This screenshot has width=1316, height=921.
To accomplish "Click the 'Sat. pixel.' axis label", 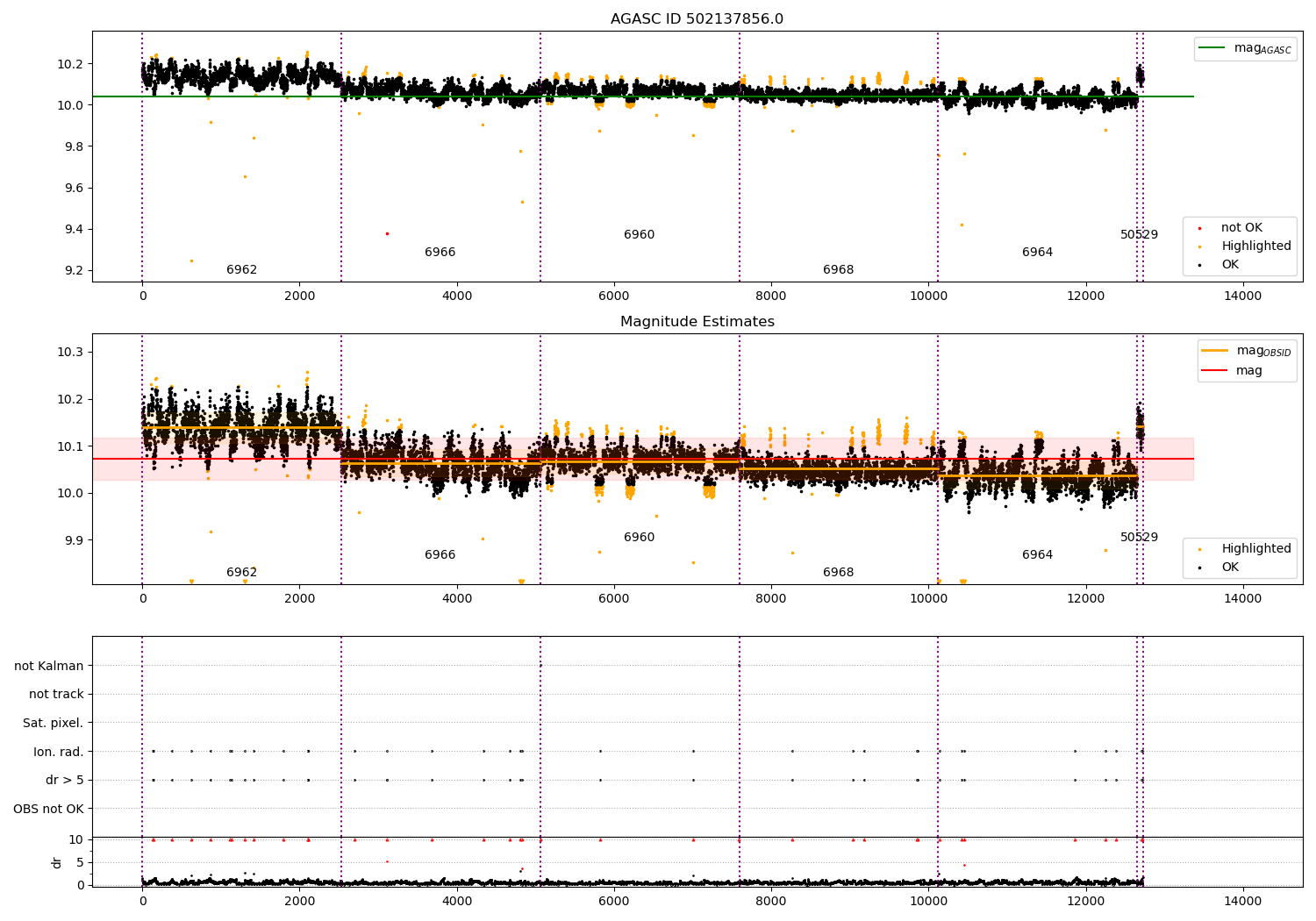I will pos(54,723).
